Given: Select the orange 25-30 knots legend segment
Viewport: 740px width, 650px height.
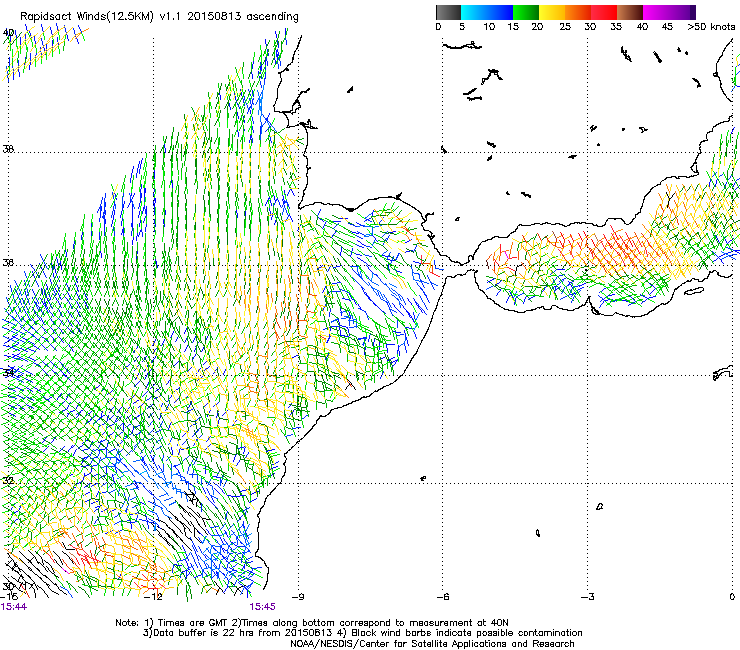Looking at the screenshot, I should click(x=578, y=12).
